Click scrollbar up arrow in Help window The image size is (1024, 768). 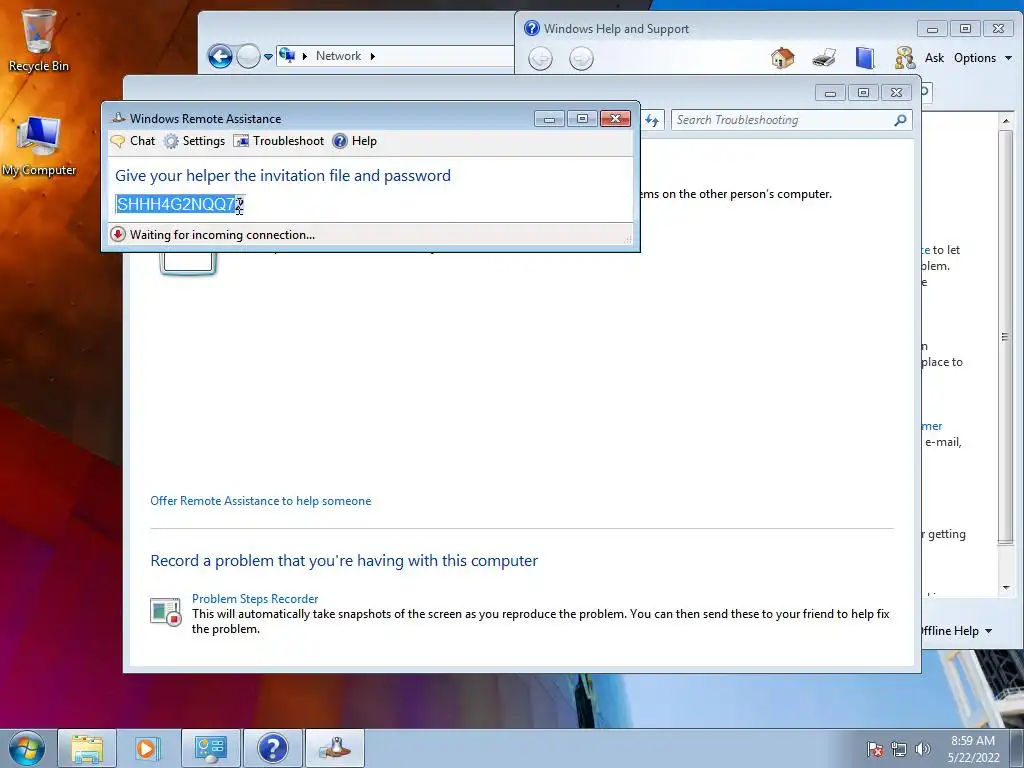point(1006,121)
